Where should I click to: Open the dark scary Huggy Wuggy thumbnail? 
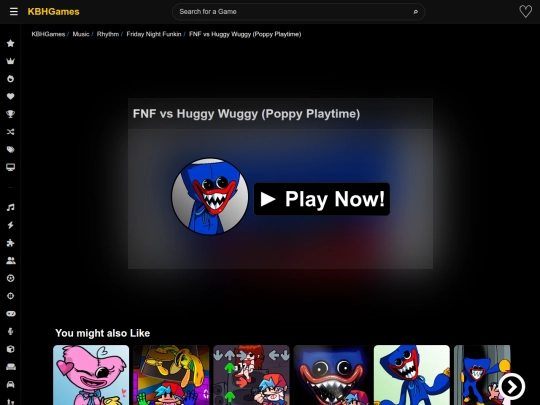coord(331,375)
